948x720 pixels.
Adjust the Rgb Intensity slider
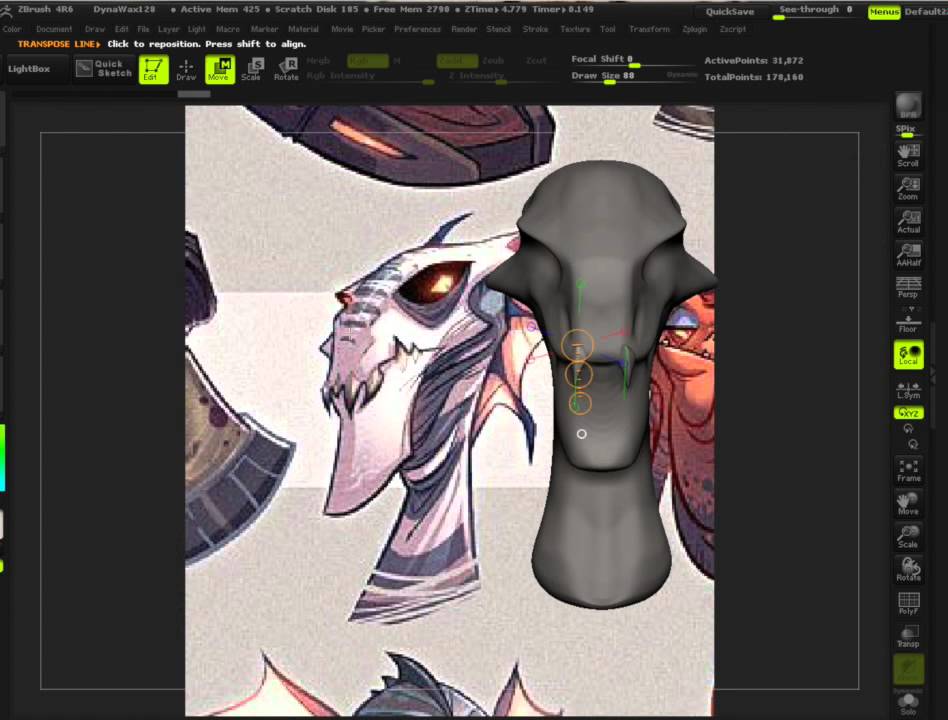(370, 77)
